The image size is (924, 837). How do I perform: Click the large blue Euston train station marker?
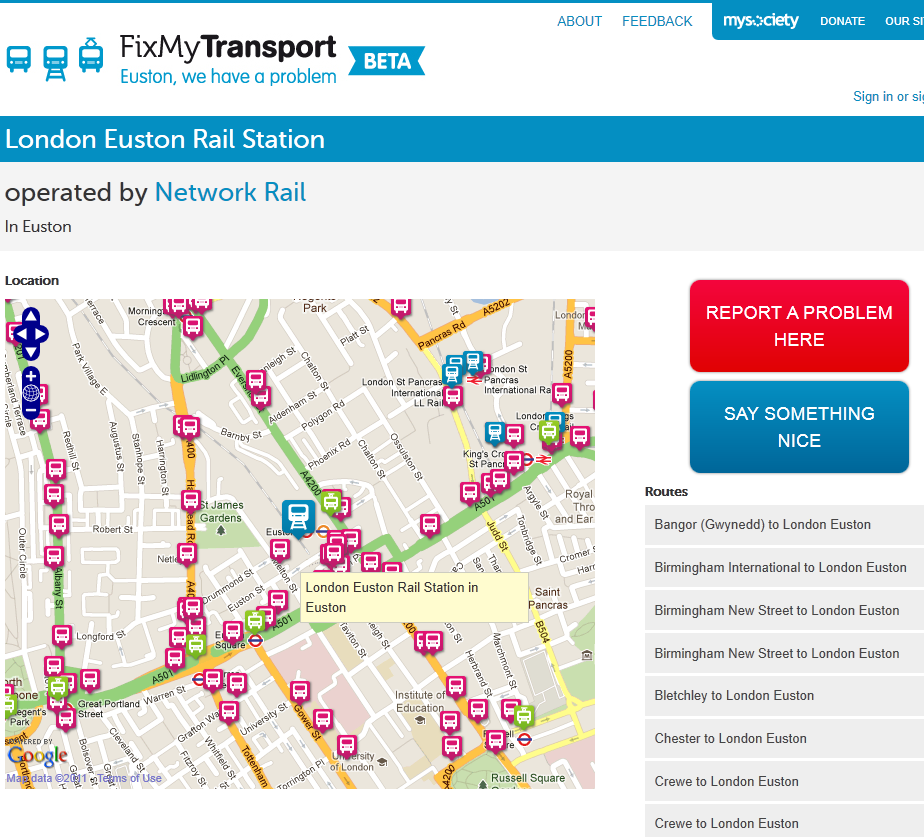coord(298,516)
